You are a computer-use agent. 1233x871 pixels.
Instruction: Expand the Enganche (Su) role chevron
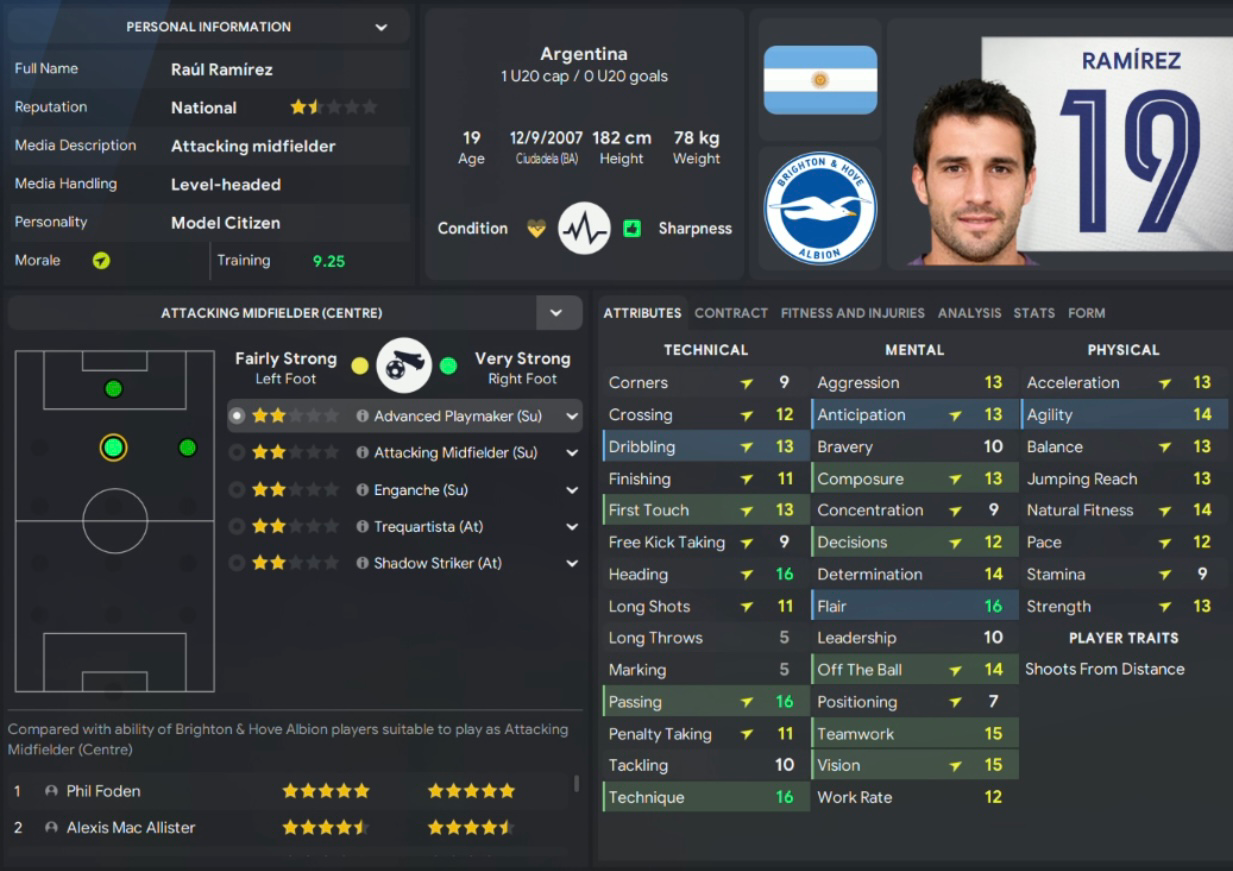click(x=572, y=490)
